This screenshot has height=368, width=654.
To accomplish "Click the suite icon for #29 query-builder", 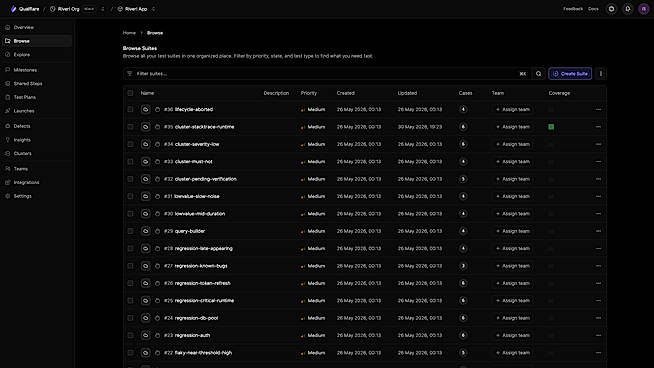I will click(145, 231).
